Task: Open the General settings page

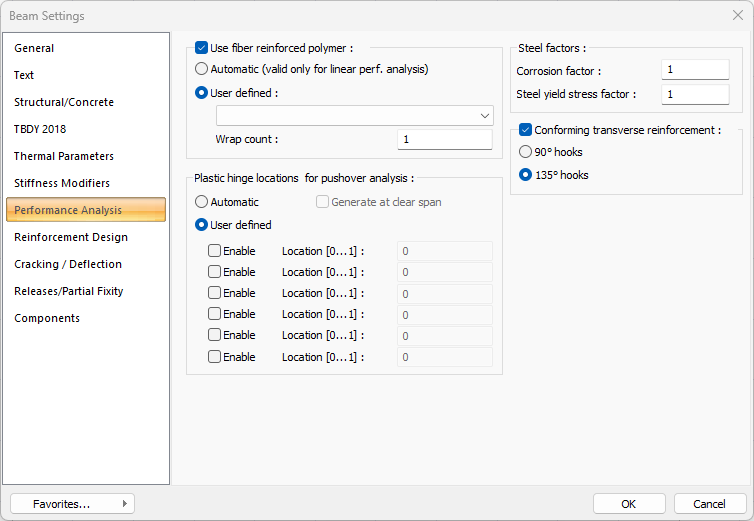Action: [x=35, y=48]
